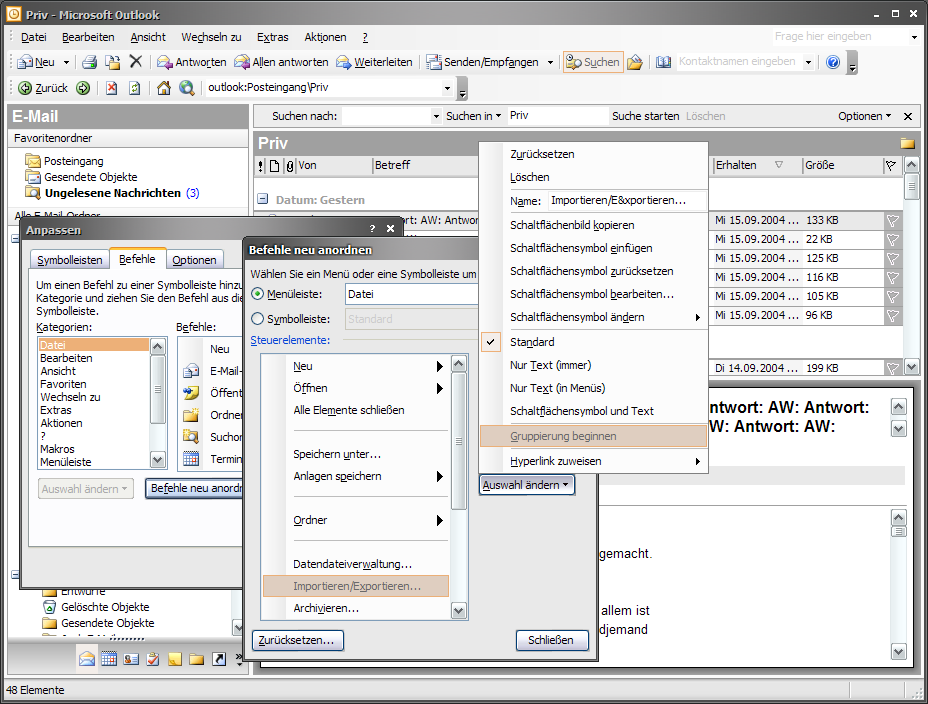The height and width of the screenshot is (704, 928).
Task: Open the Aktionen menu
Action: pyautogui.click(x=325, y=37)
